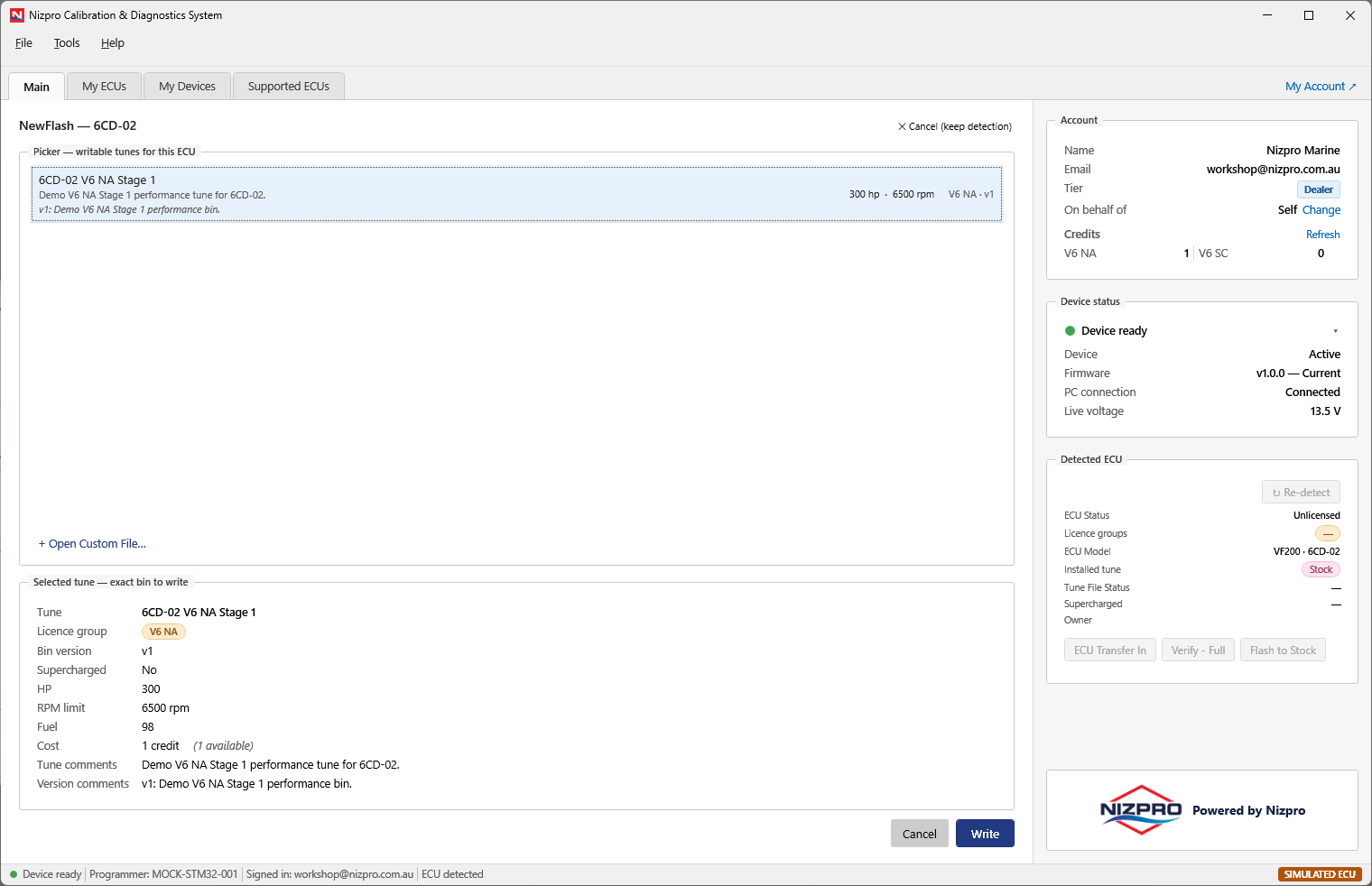Click the Change link for On behalf of
This screenshot has width=1372, height=886.
coord(1321,210)
